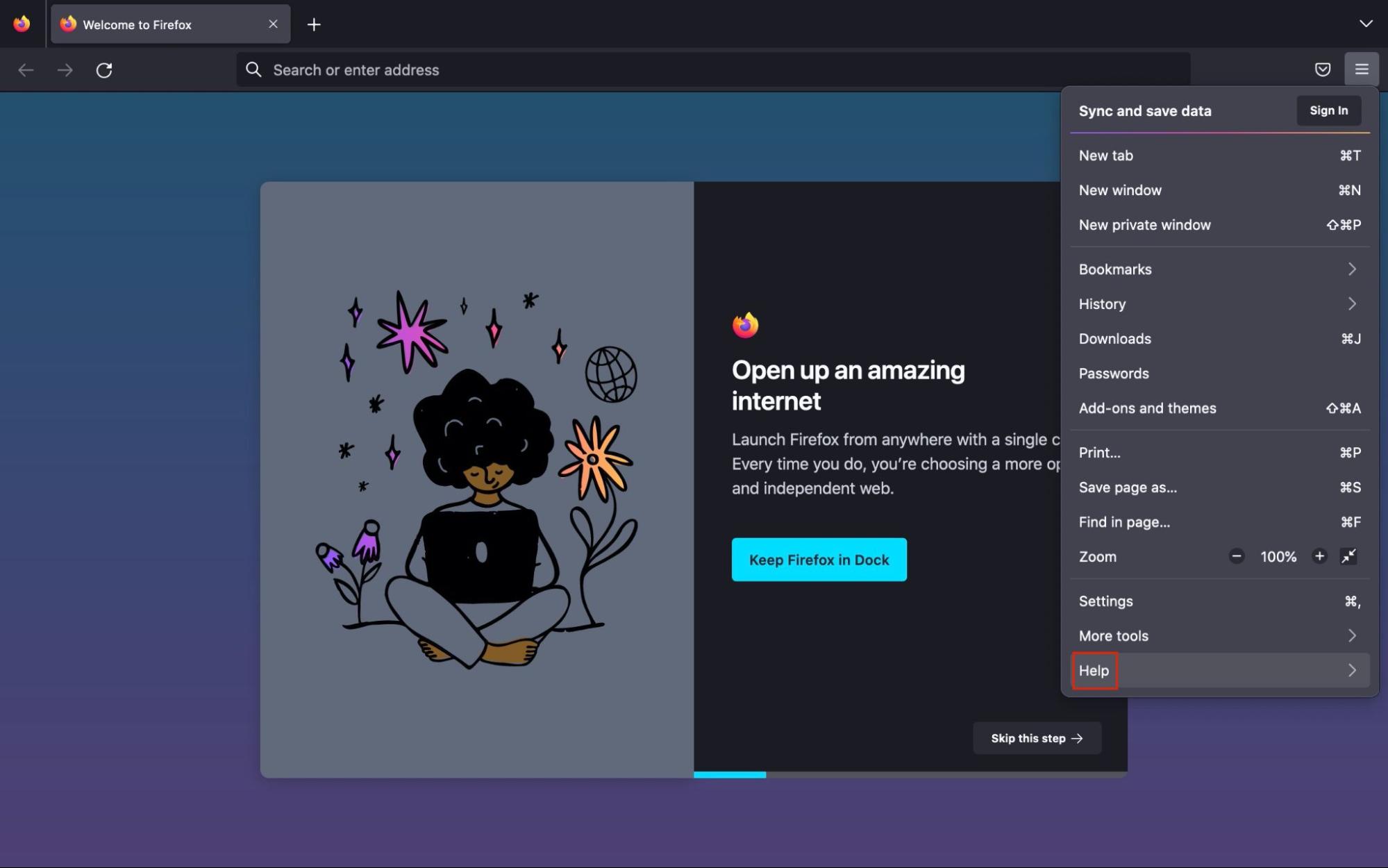The width and height of the screenshot is (1388, 868).
Task: Click Keep Firefox in Dock button
Action: 819,560
